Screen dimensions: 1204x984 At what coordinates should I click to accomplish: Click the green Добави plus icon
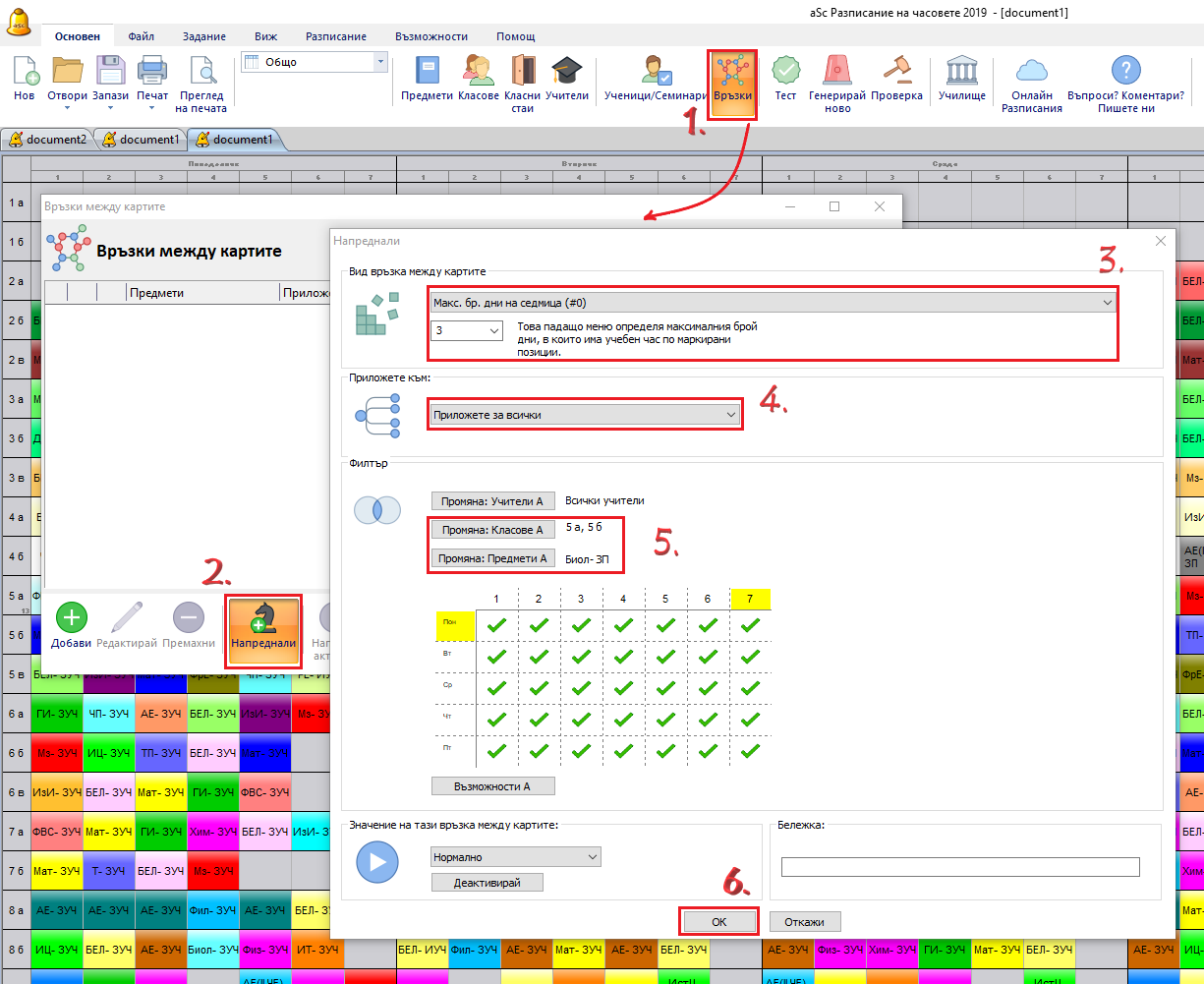click(71, 618)
